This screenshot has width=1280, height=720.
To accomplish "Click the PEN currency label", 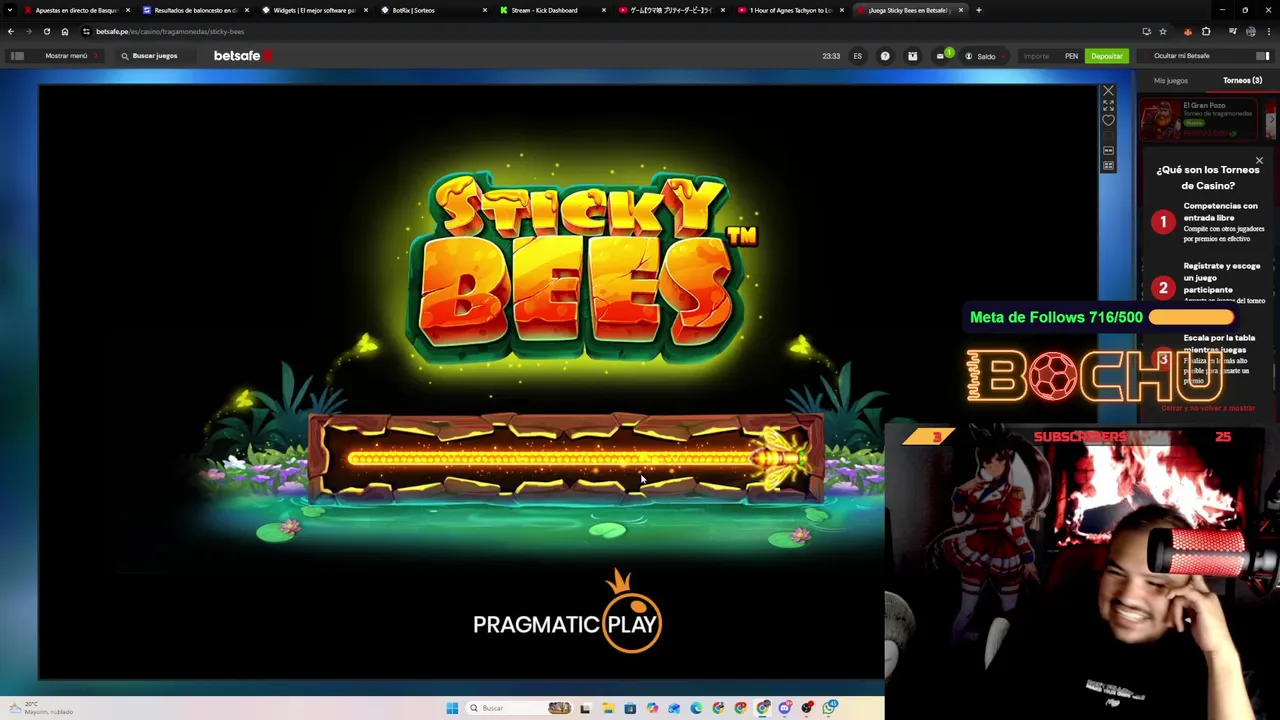I will pyautogui.click(x=1071, y=56).
